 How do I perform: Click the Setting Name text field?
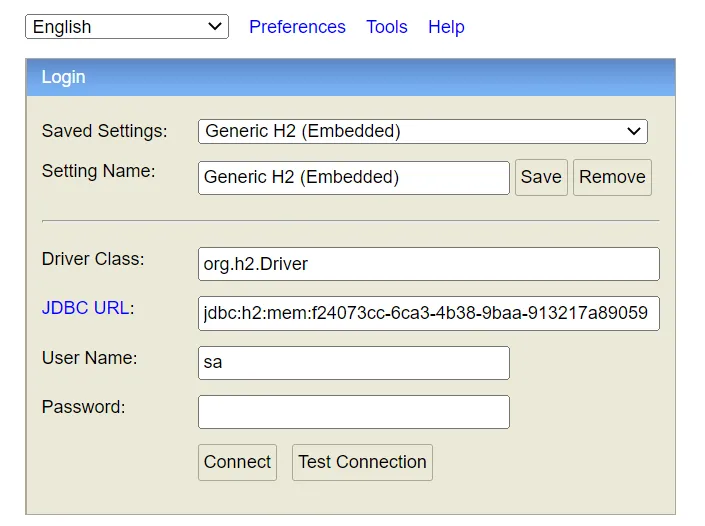point(353,178)
